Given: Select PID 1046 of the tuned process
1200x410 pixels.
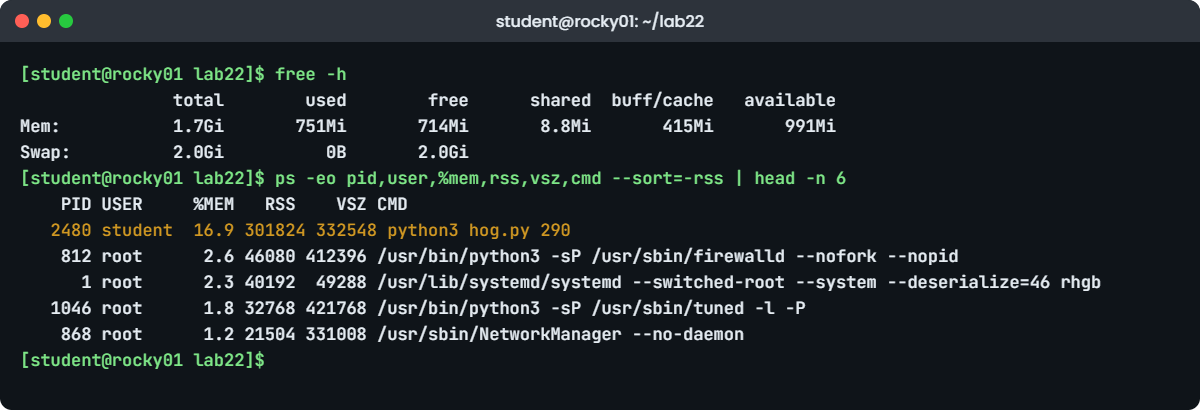Looking at the screenshot, I should (x=71, y=309).
